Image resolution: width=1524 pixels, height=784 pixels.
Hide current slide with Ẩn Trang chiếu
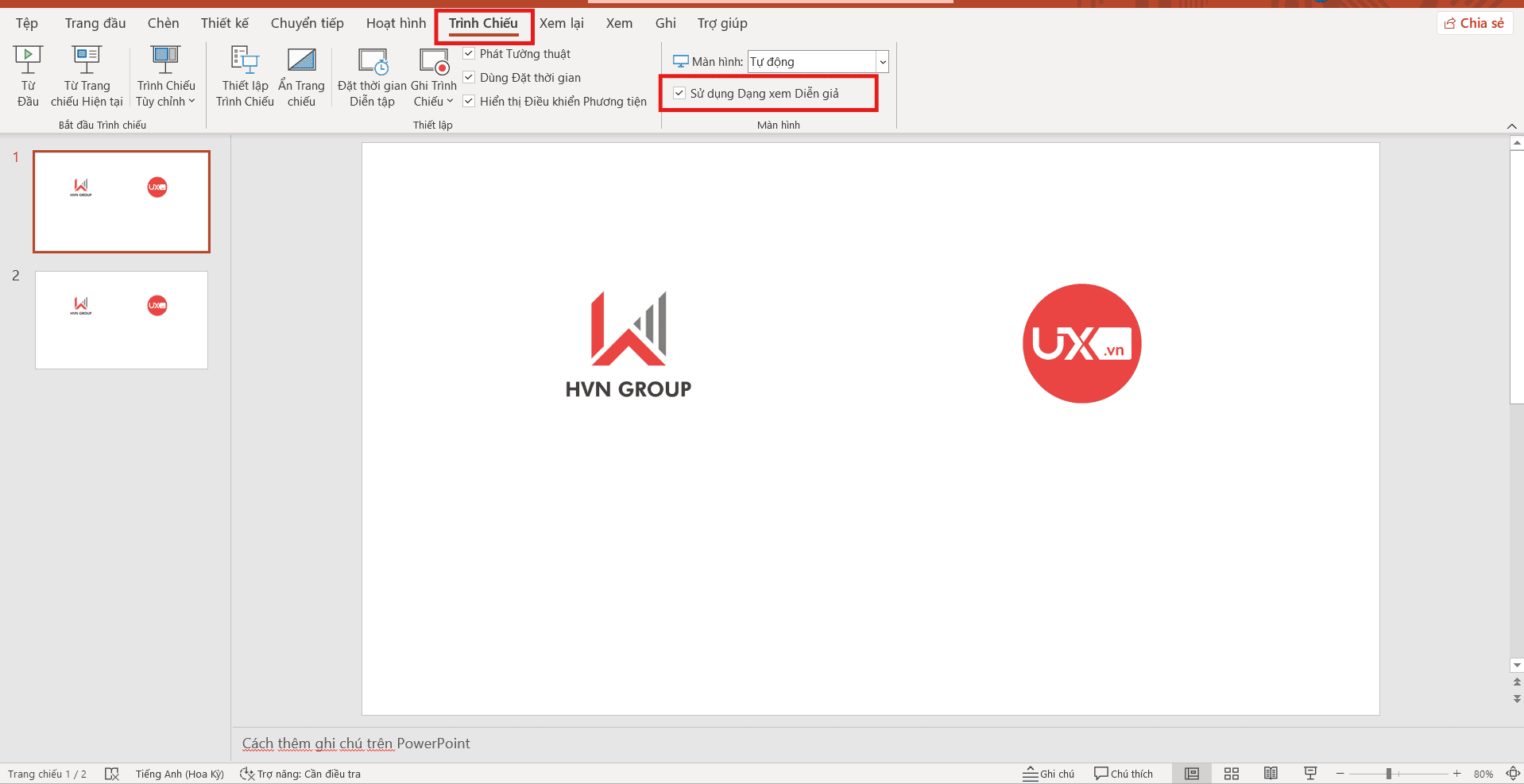click(x=301, y=75)
